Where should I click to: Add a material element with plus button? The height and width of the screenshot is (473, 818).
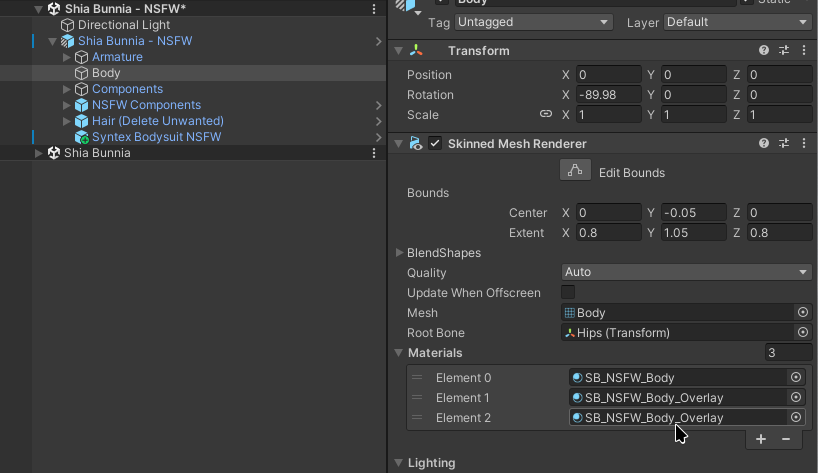click(x=761, y=439)
